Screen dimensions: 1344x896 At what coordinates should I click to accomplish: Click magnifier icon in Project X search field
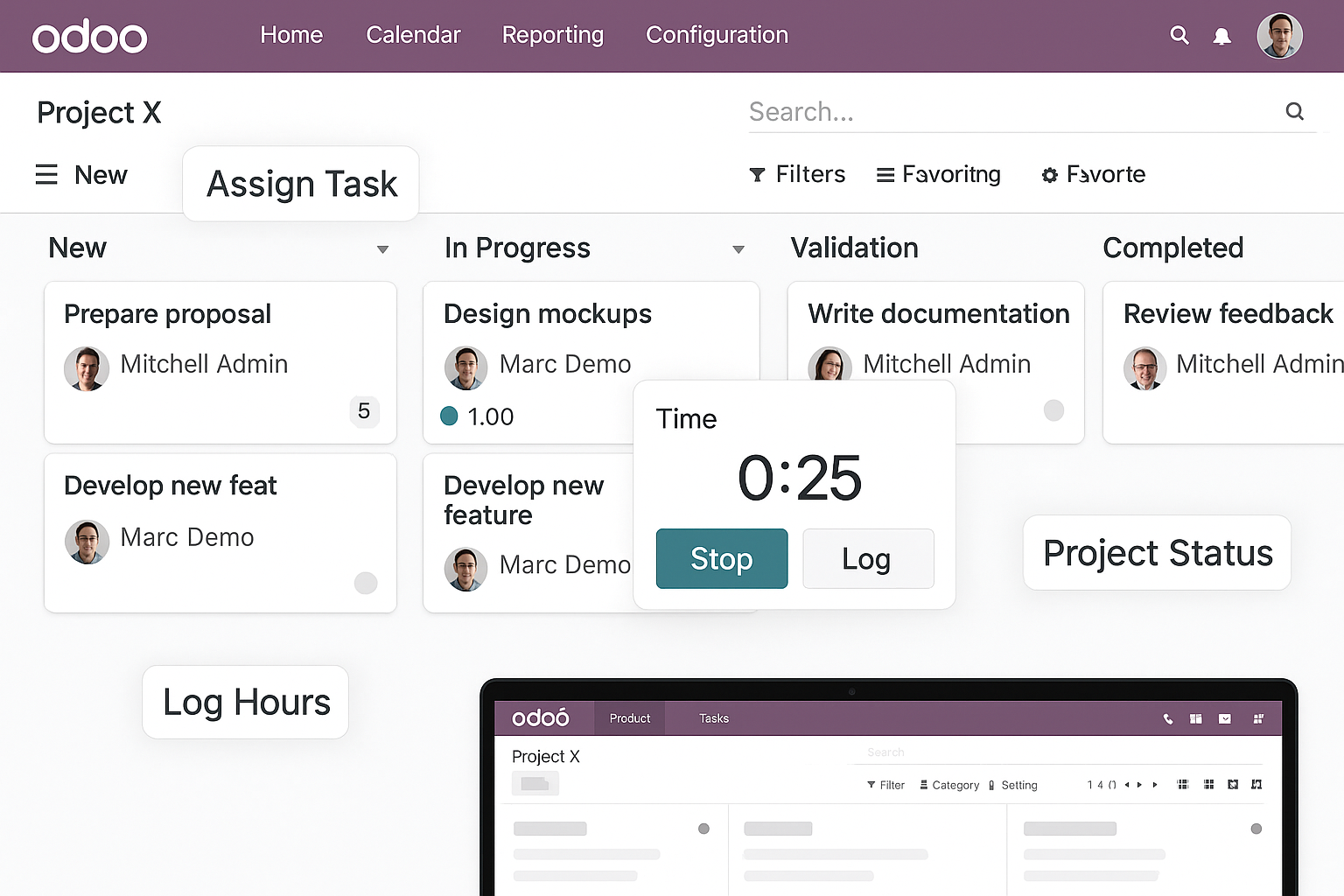[1294, 111]
